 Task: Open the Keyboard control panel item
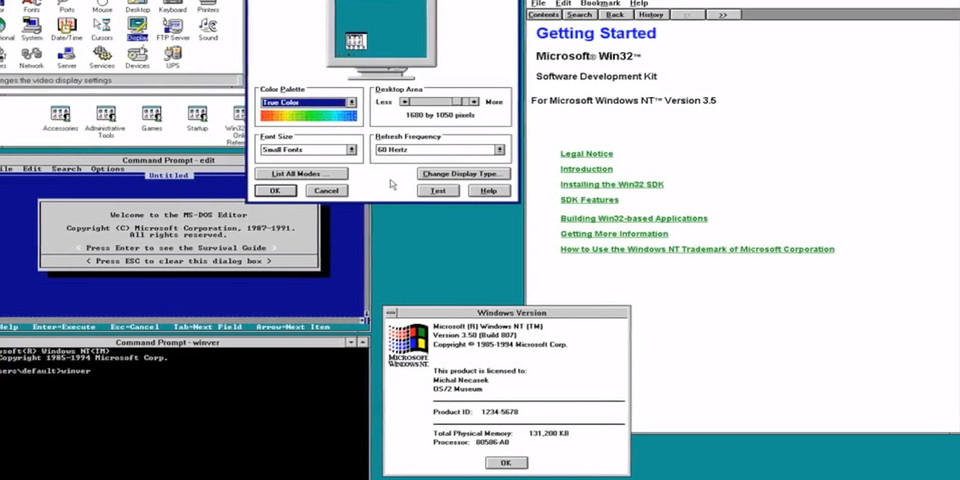click(x=173, y=7)
